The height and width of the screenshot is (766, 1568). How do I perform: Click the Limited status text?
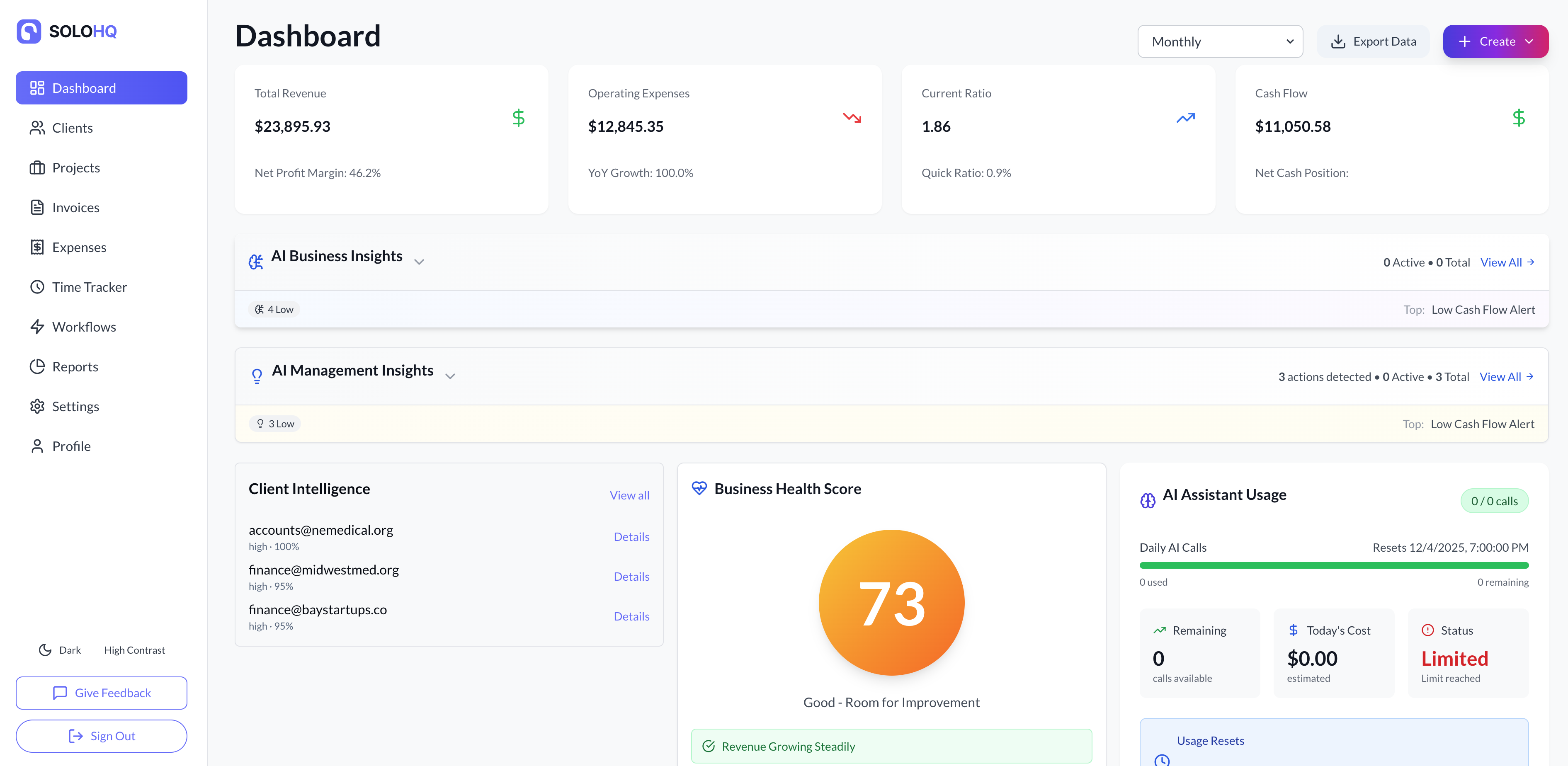[1454, 658]
